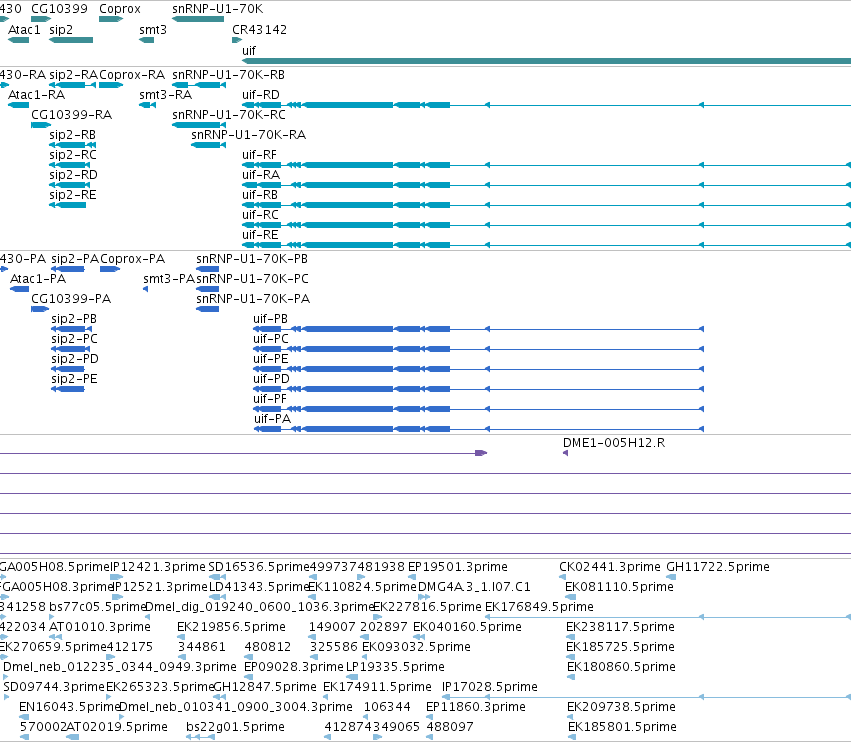Select the uif-RC transcript label

pyautogui.click(x=261, y=215)
